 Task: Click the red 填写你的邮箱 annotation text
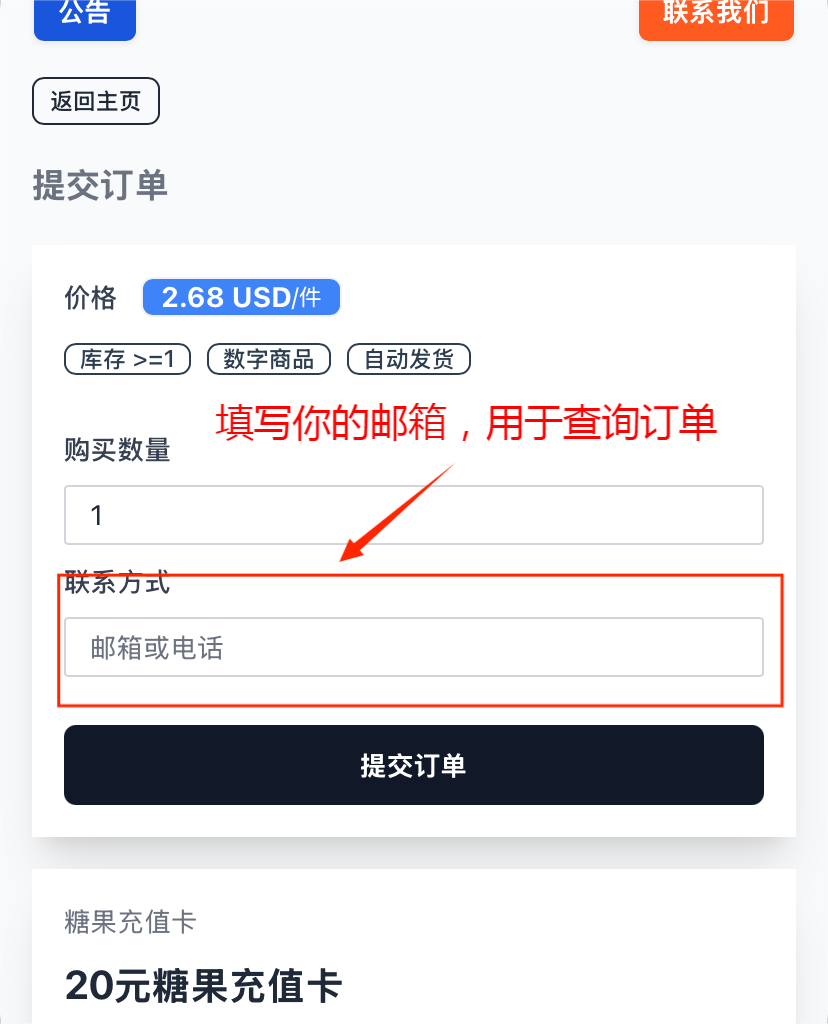(x=466, y=423)
